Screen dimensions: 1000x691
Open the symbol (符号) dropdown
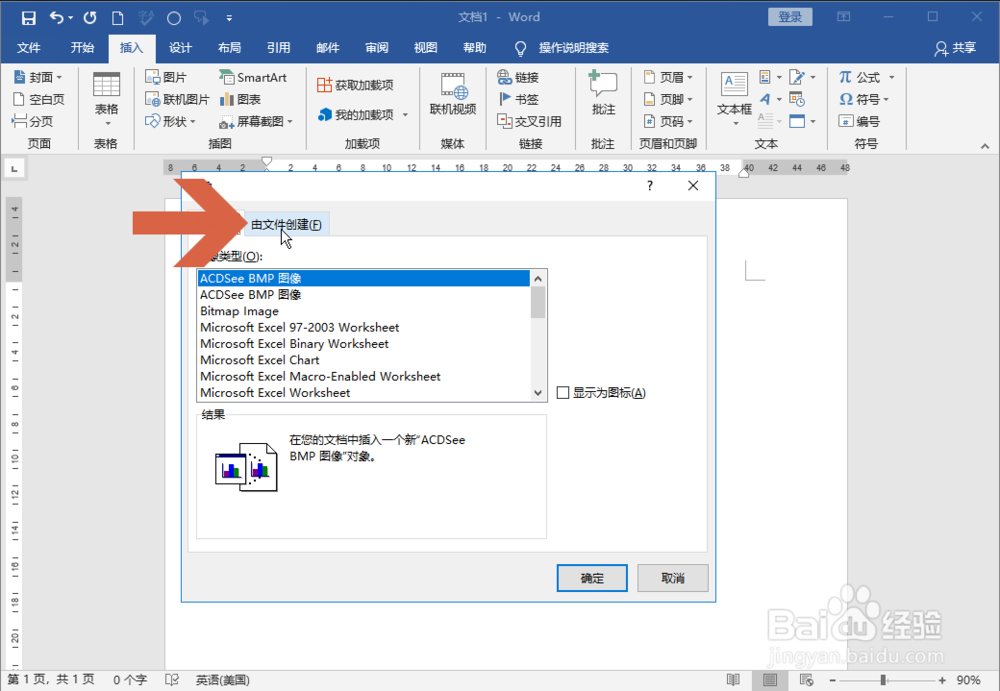(x=864, y=99)
